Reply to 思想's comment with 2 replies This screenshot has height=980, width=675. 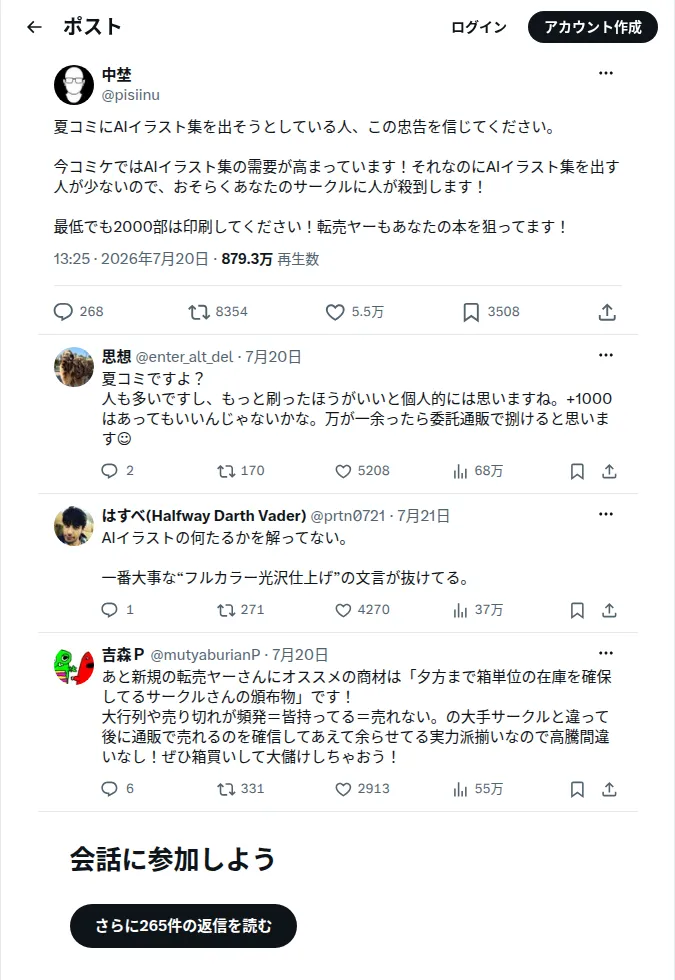coord(109,471)
